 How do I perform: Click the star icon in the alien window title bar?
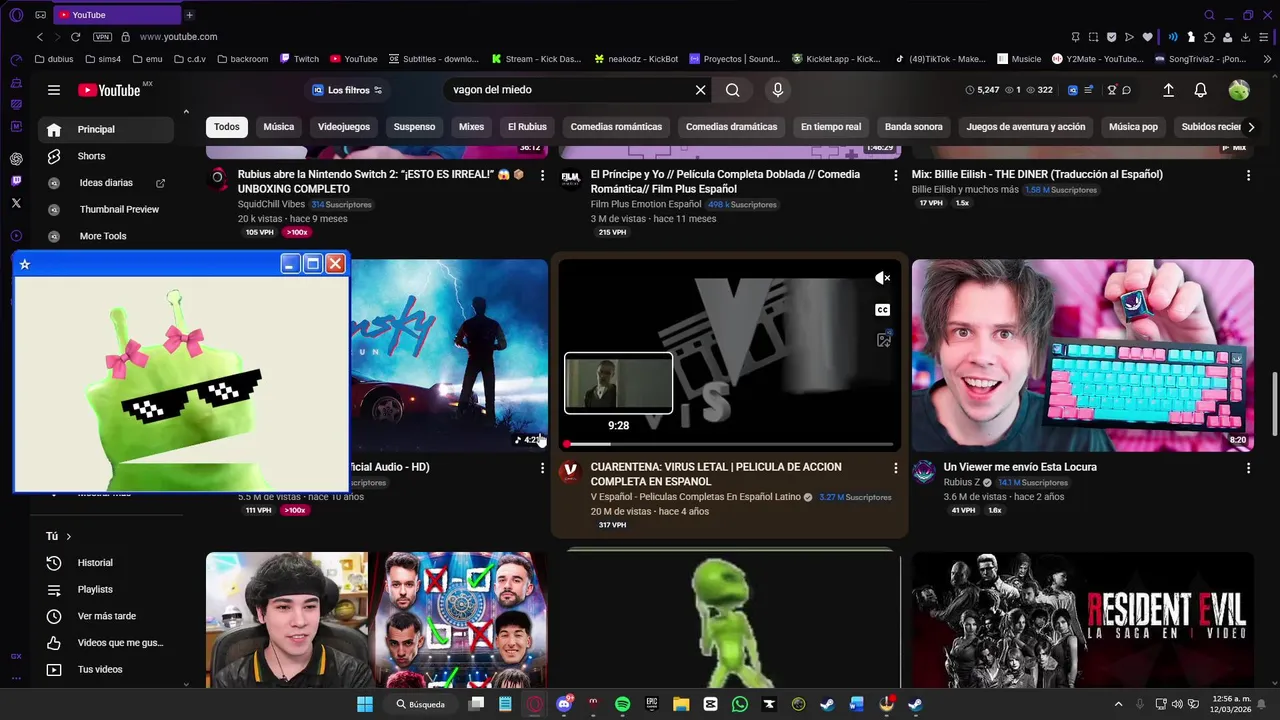(25, 264)
